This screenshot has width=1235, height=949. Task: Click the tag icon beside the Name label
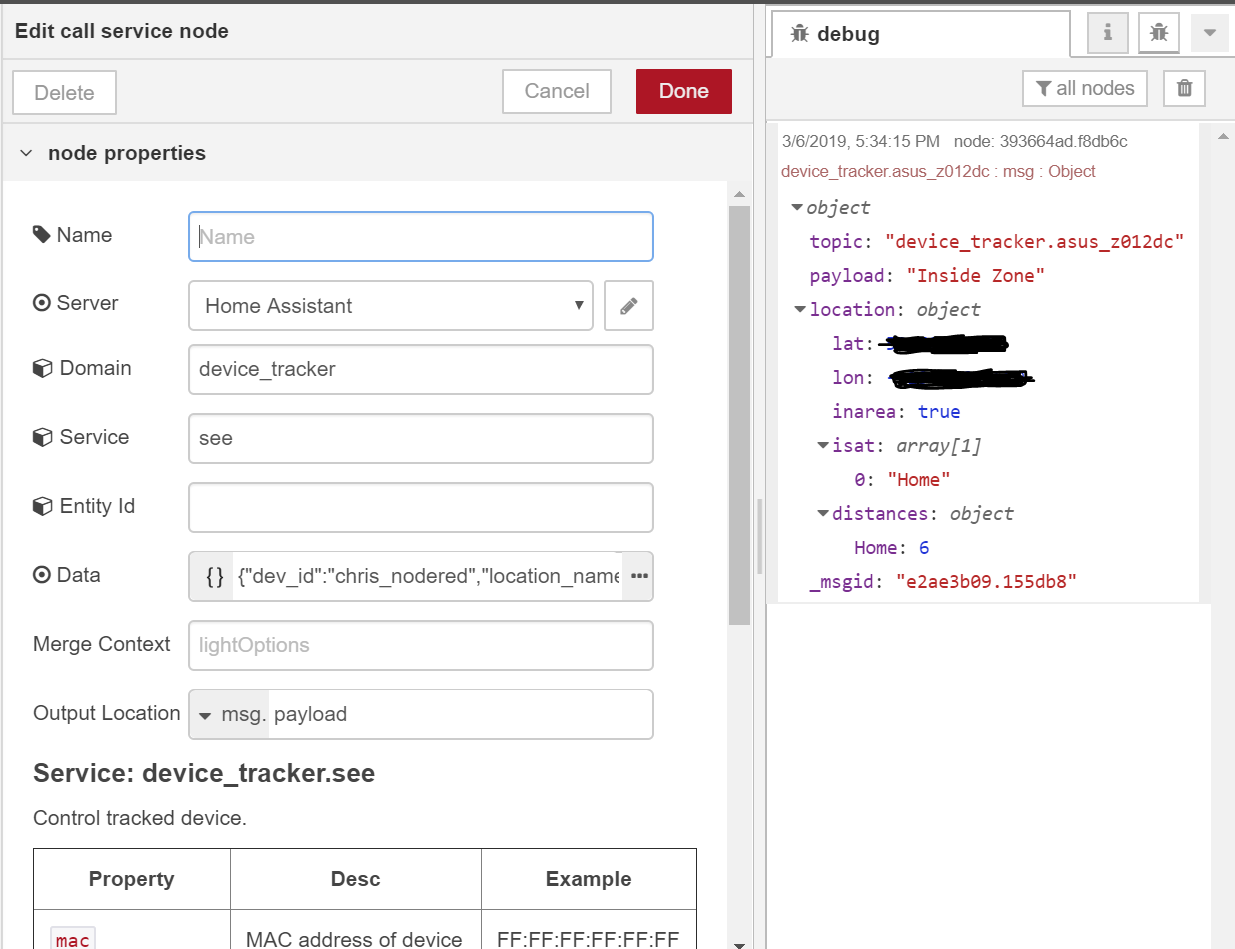click(x=42, y=233)
